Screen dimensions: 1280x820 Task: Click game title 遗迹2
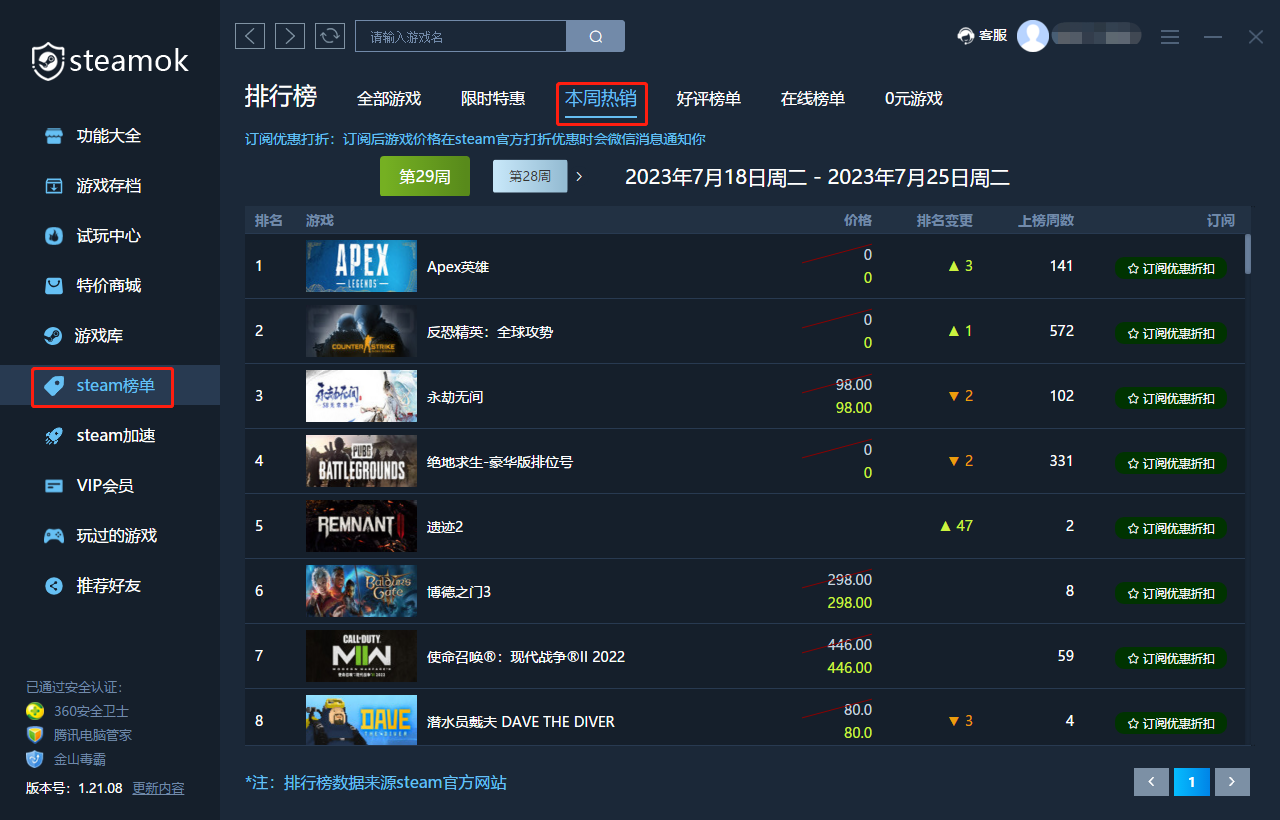click(x=445, y=527)
